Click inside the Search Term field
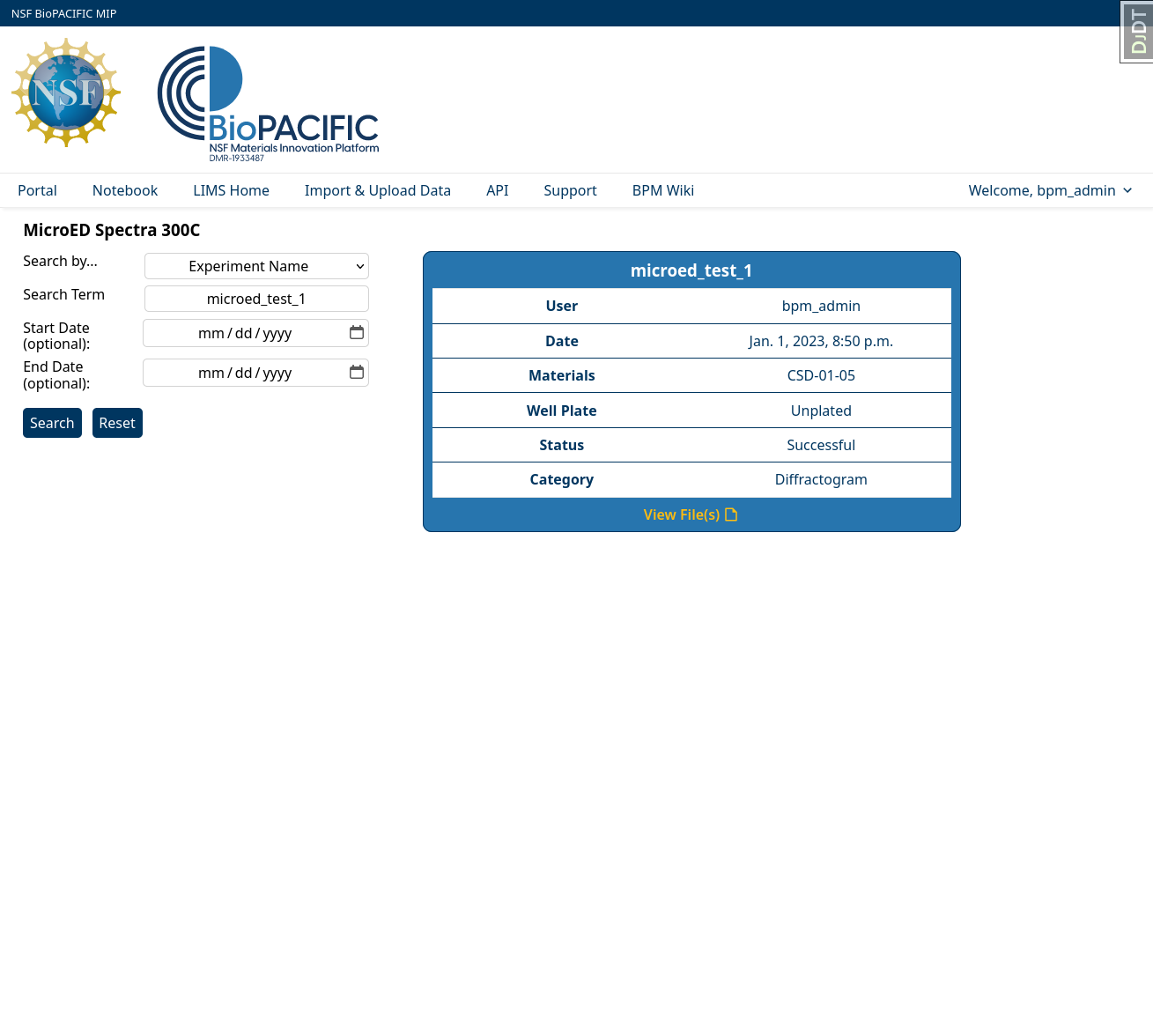1153x1036 pixels. pos(256,299)
